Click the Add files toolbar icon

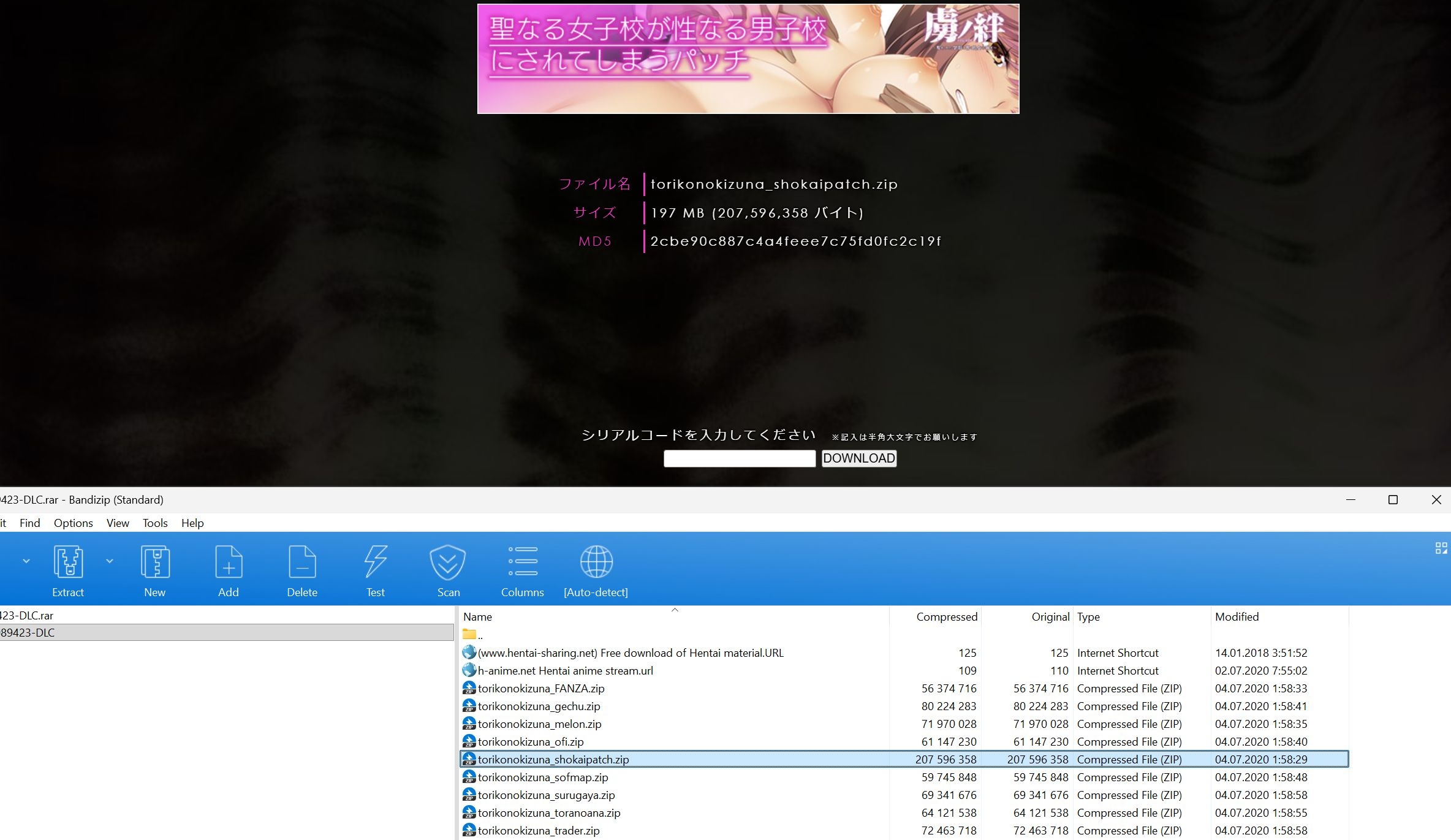pos(229,570)
